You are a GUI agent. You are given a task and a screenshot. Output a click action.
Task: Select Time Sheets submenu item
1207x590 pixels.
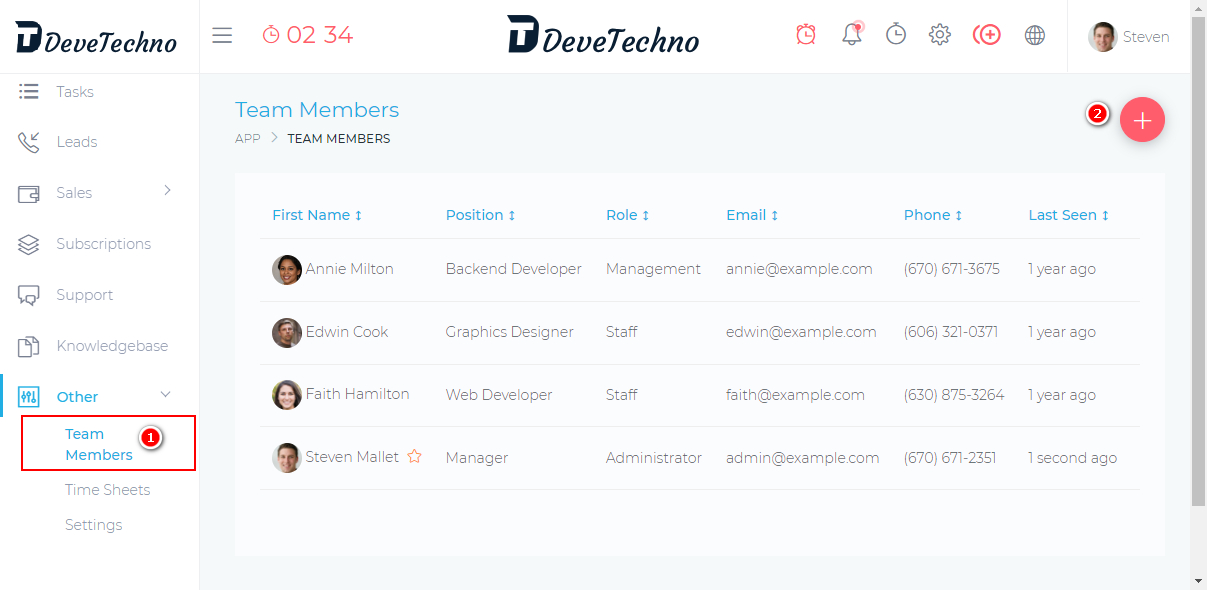click(108, 490)
